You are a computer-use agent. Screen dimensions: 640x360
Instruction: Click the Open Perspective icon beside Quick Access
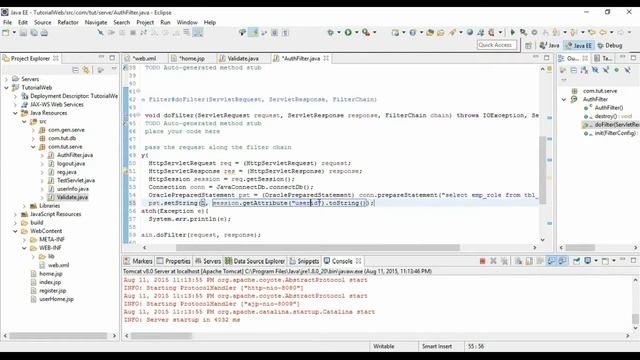pyautogui.click(x=528, y=45)
